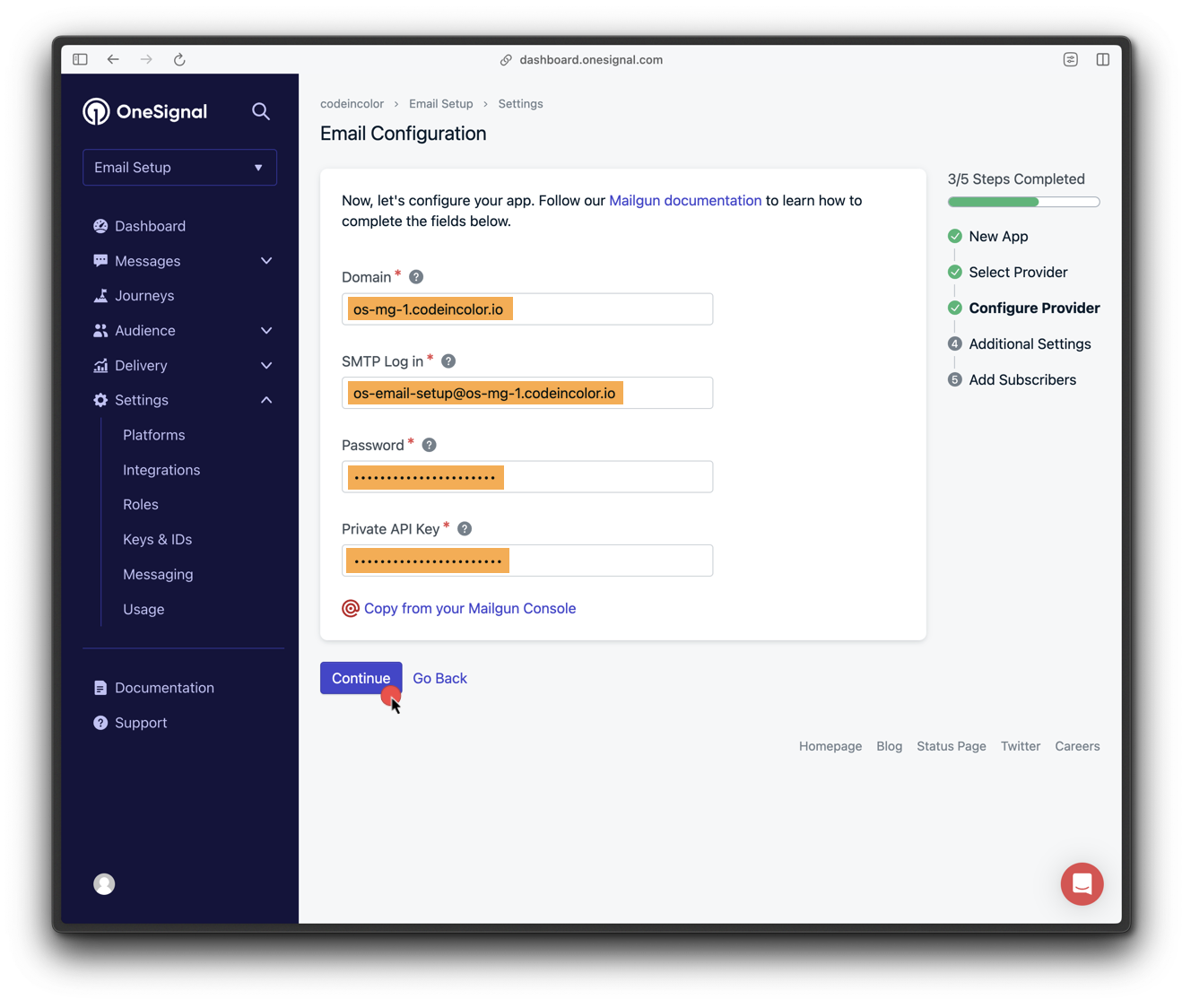Open the user profile avatar
This screenshot has width=1191, height=1008.
(104, 884)
